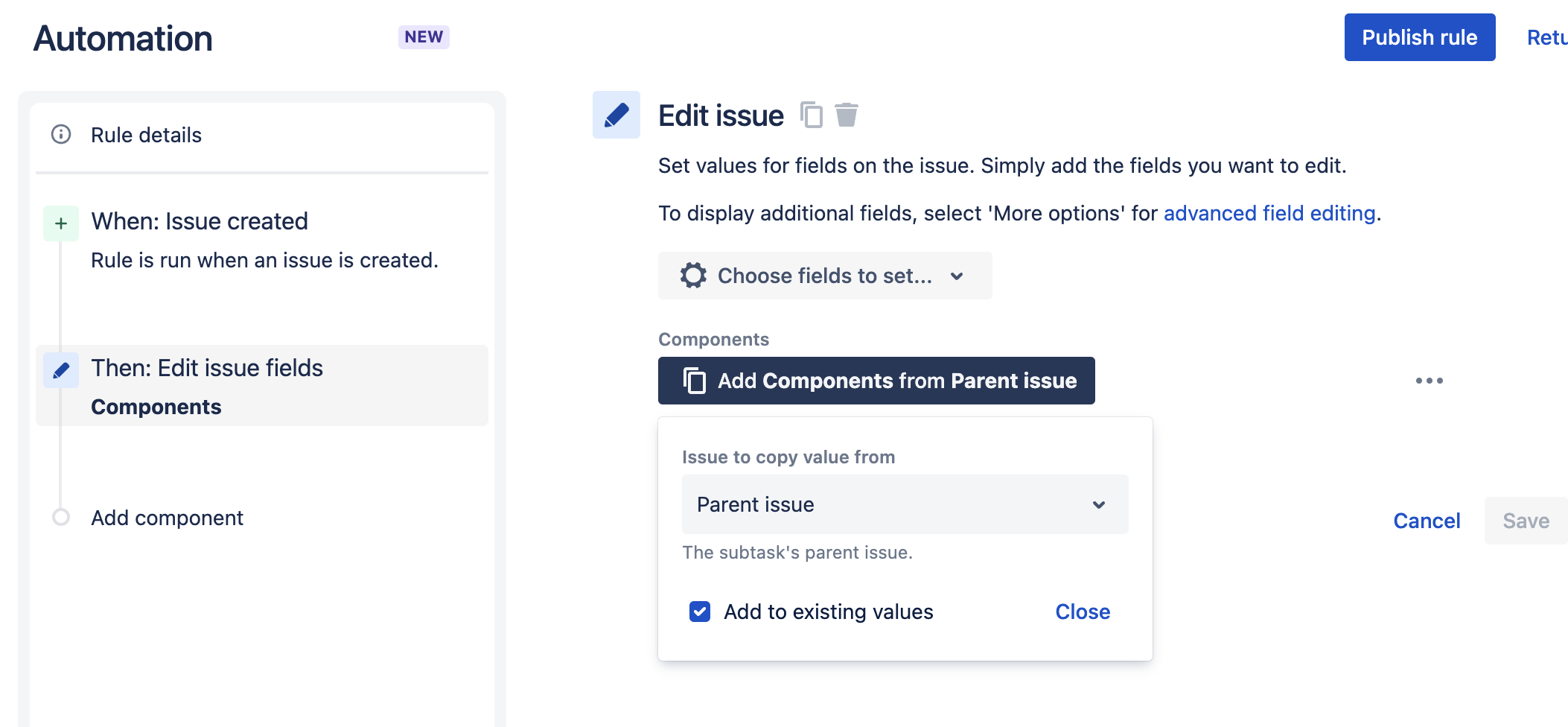Toggle the Add to existing values checkbox
Image resolution: width=1568 pixels, height=727 pixels.
699,612
